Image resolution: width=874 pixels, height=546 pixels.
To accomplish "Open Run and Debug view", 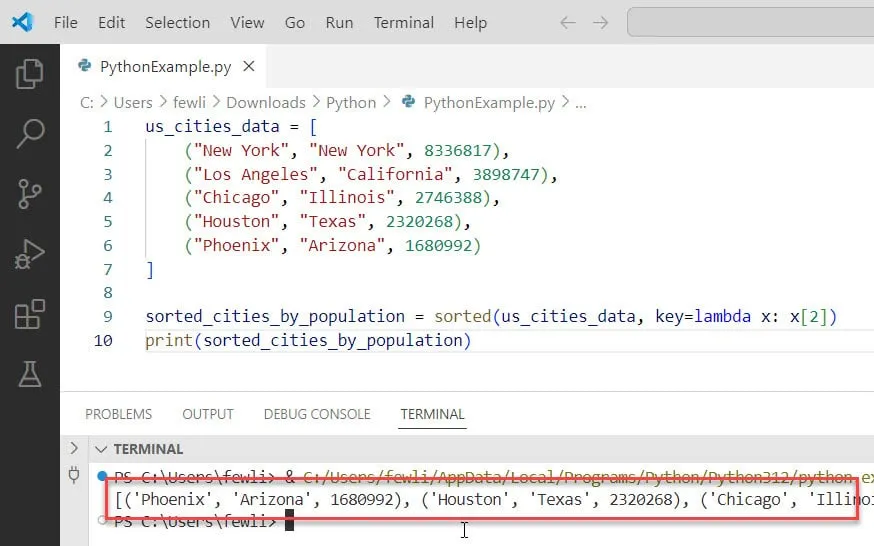I will [30, 254].
